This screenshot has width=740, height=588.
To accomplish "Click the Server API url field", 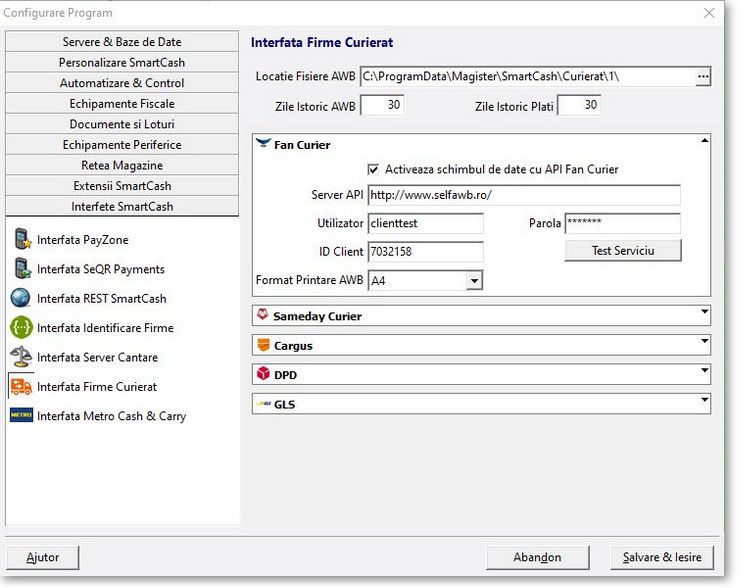I will [524, 195].
